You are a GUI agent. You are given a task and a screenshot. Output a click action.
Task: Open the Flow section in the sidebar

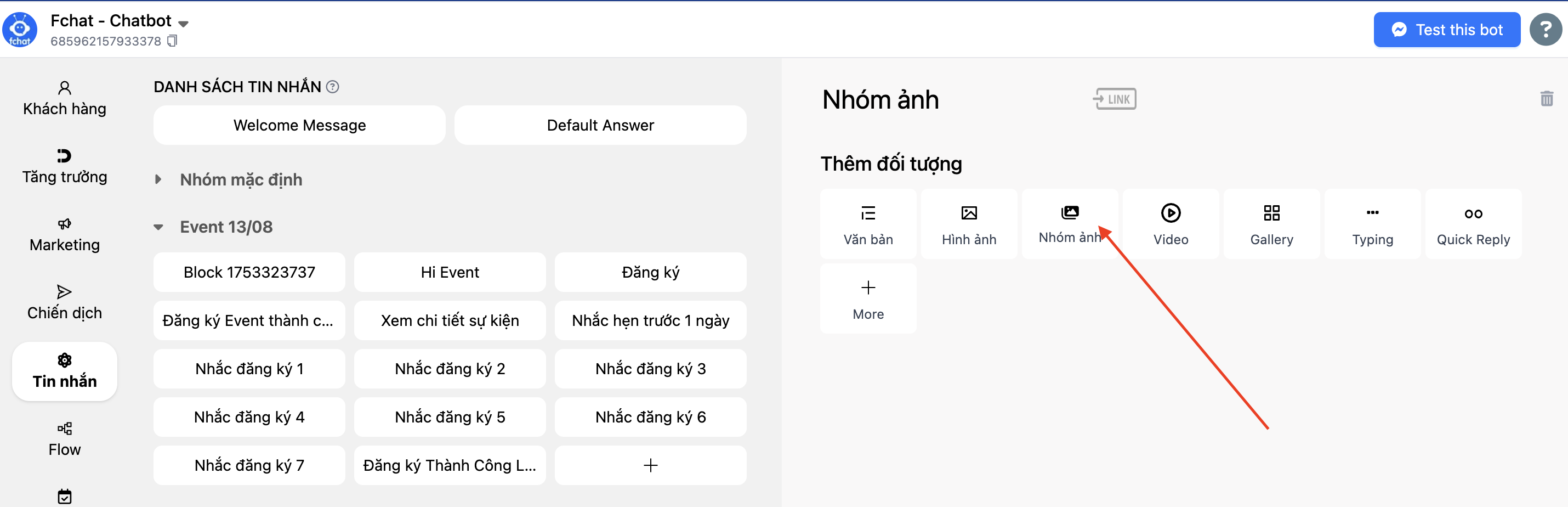[x=64, y=439]
